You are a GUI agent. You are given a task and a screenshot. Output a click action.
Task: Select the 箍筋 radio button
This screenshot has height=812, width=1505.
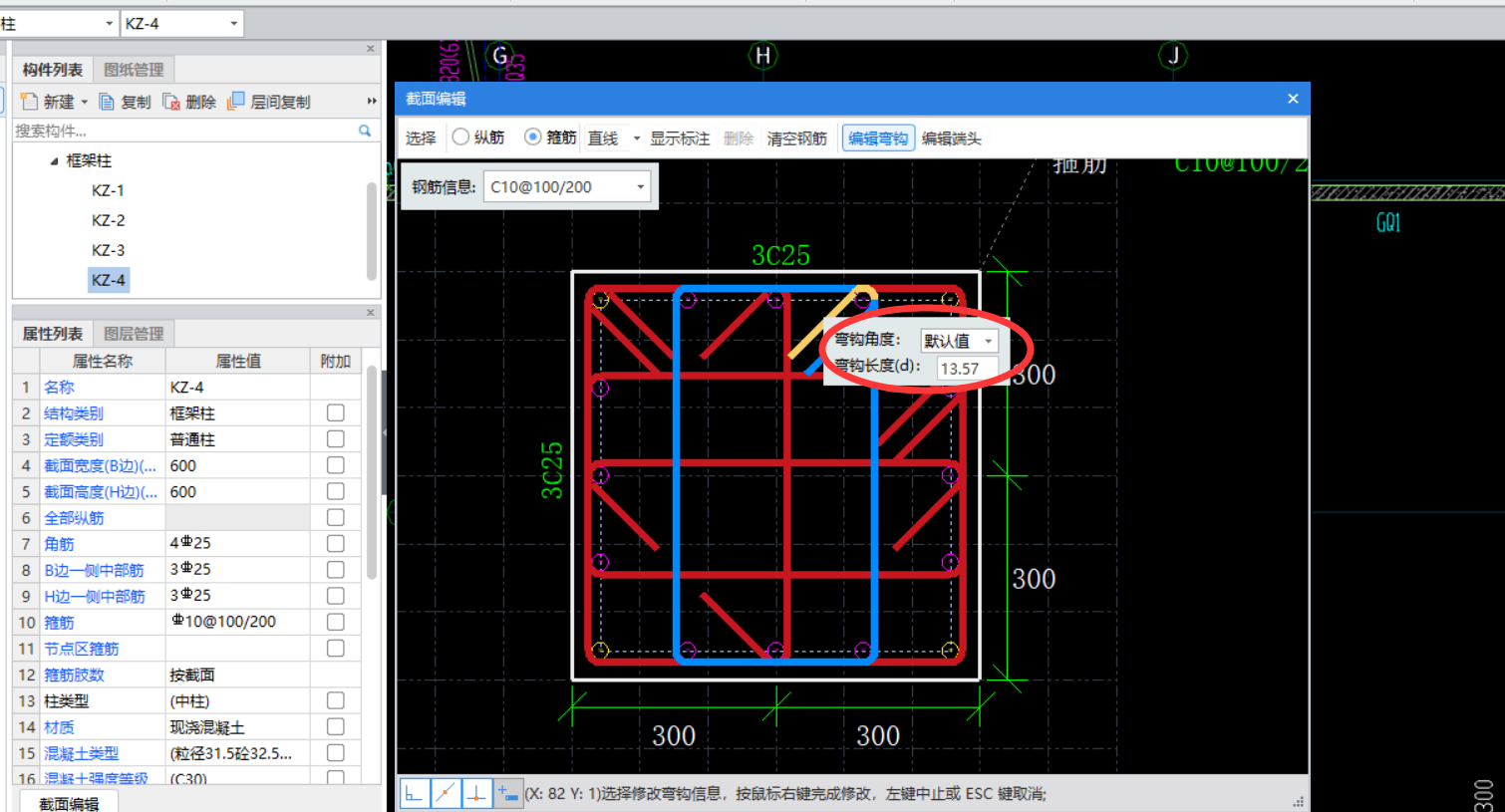coord(533,137)
